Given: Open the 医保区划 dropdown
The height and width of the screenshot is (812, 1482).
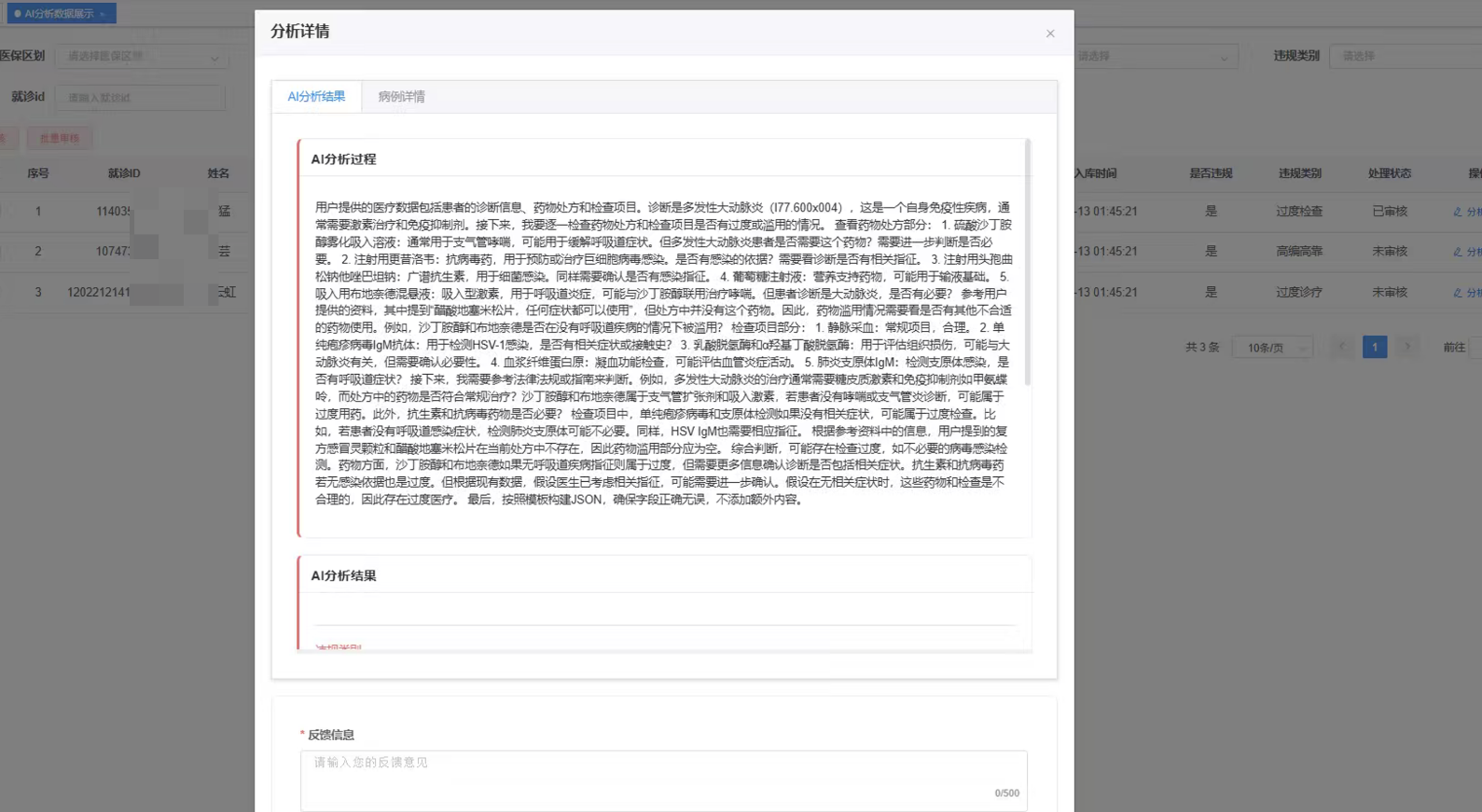Looking at the screenshot, I should (x=141, y=56).
